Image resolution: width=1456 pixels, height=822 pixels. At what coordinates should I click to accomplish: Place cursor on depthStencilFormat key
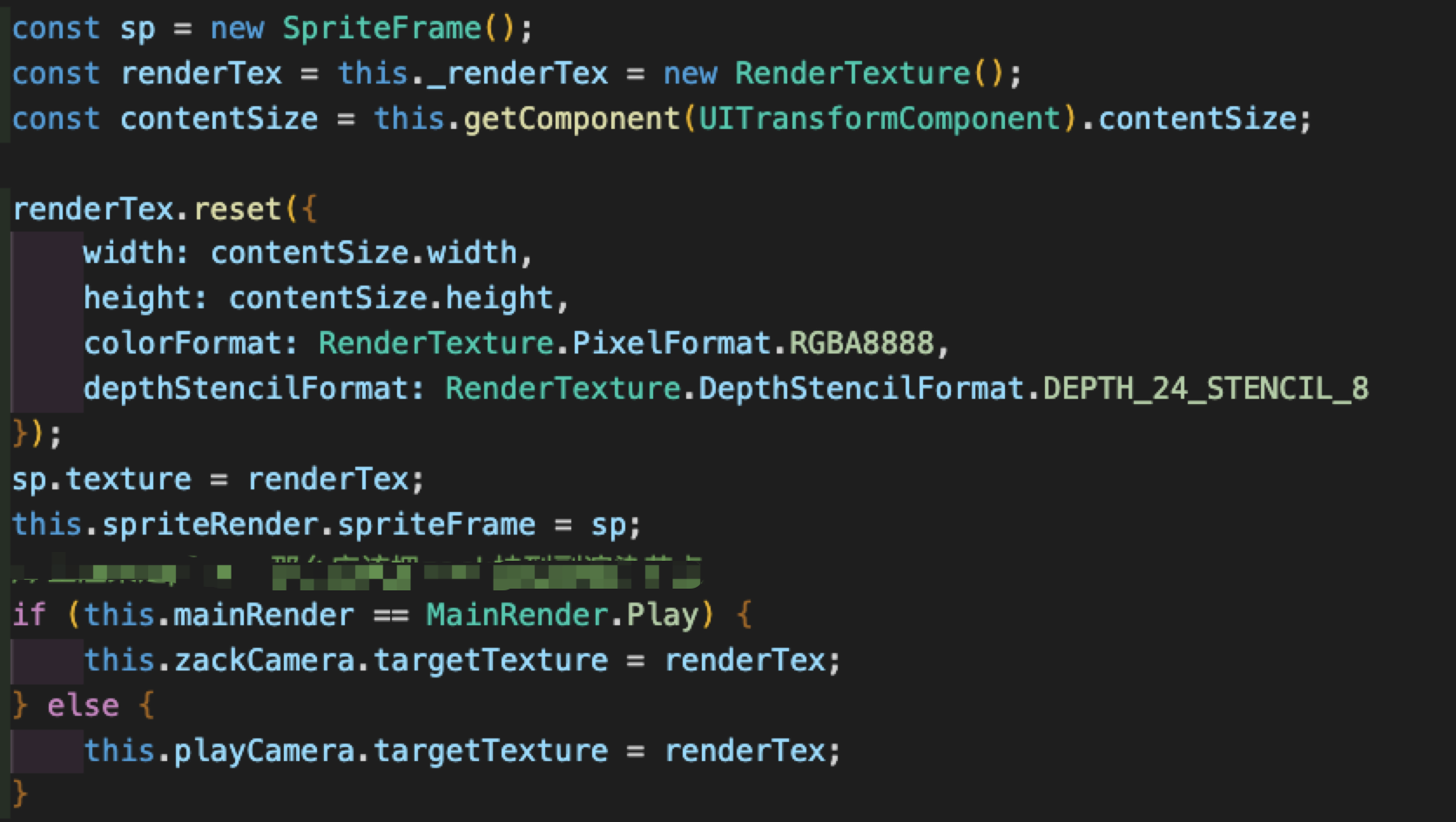245,389
